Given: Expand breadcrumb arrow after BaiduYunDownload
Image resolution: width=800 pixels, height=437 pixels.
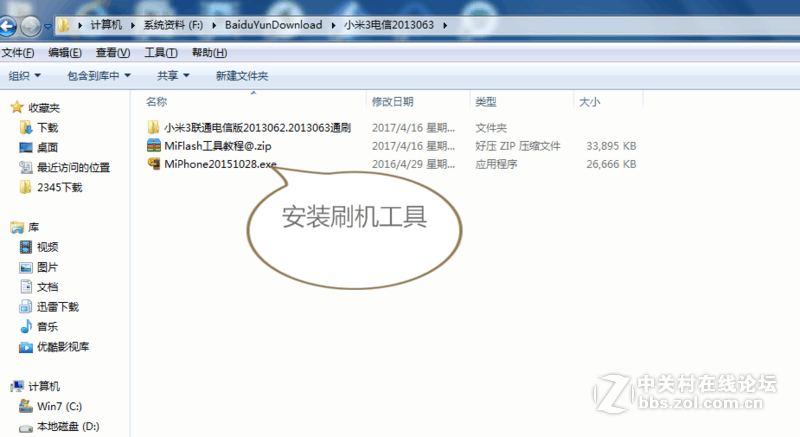Looking at the screenshot, I should pos(333,25).
